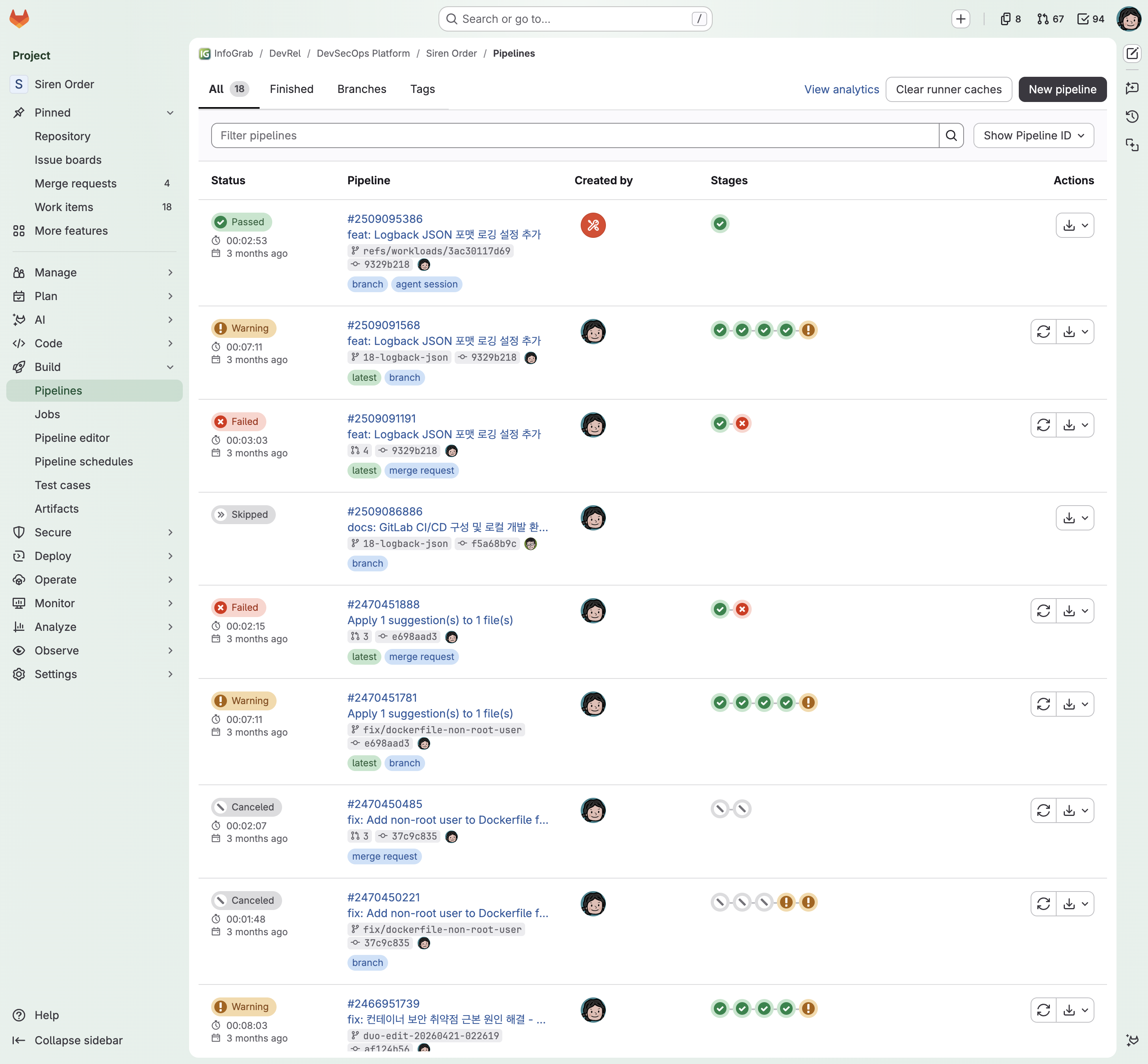Open creator avatar for pipeline #2509095386
Screen dimensions: 1148x1064
pyautogui.click(x=593, y=225)
